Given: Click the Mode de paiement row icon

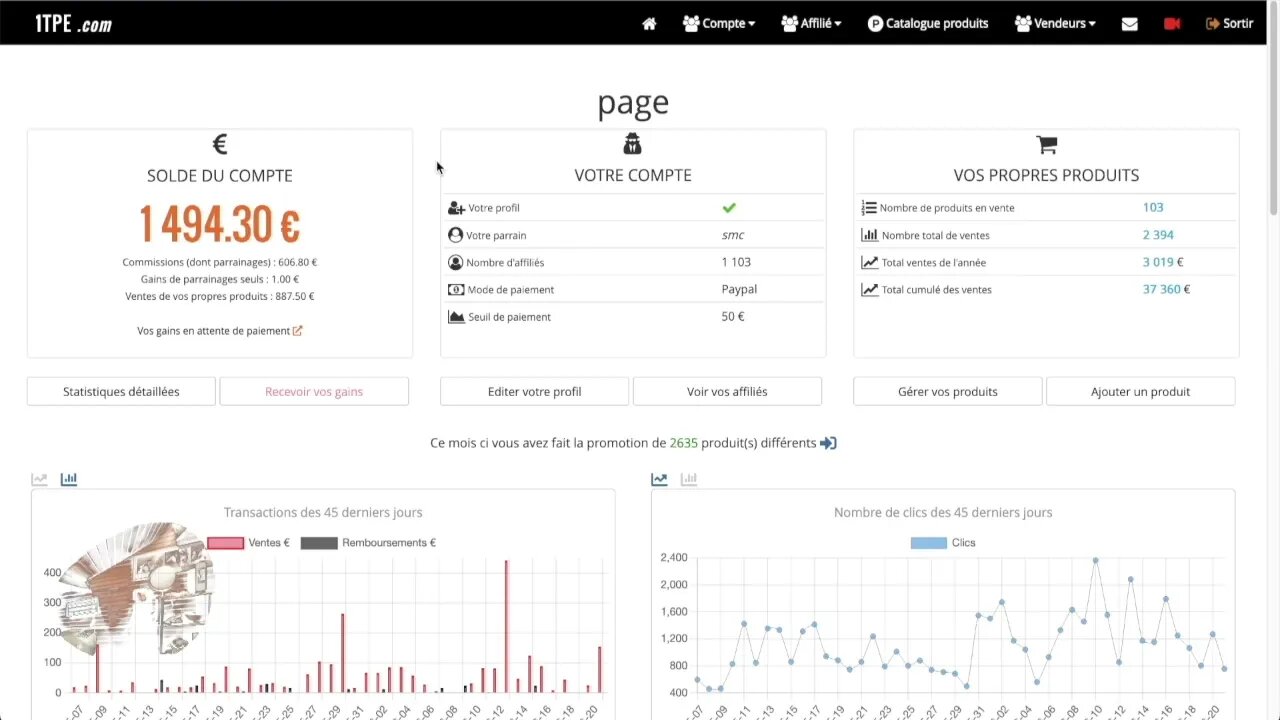Looking at the screenshot, I should coord(456,289).
